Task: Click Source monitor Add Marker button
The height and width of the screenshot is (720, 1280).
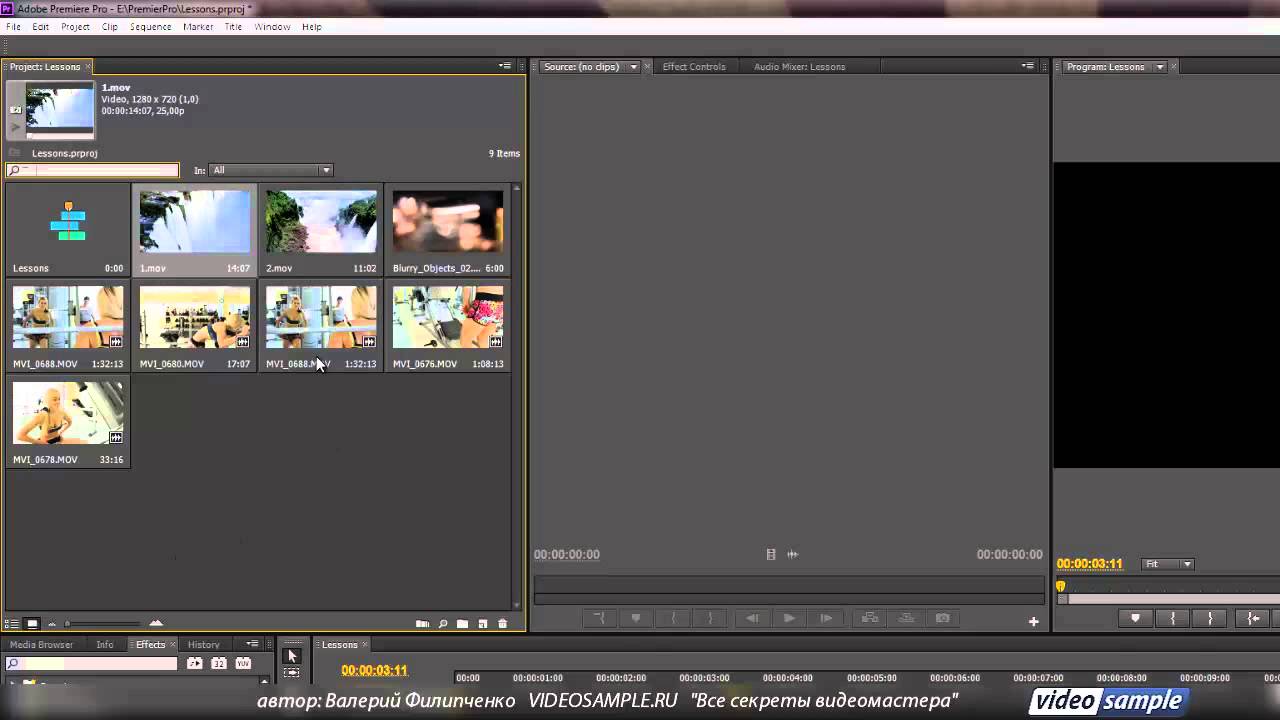Action: 636,618
